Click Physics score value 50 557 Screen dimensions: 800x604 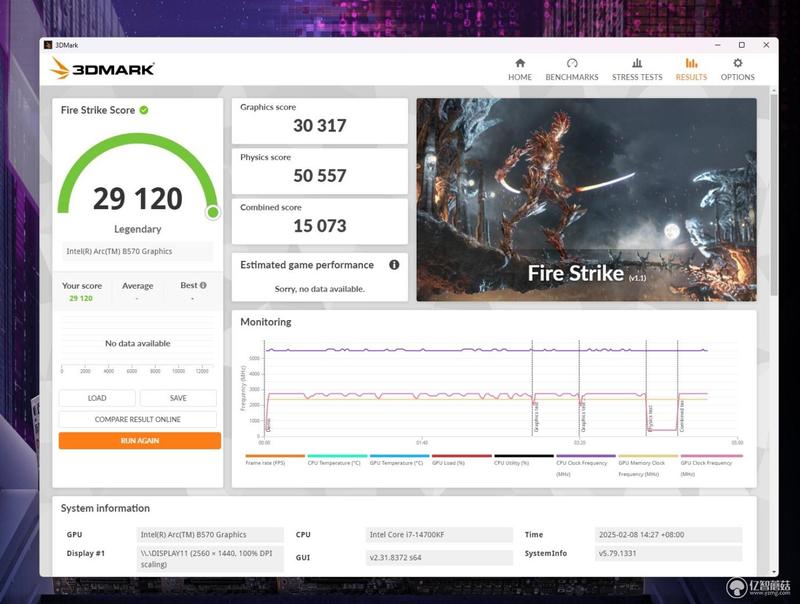(319, 175)
